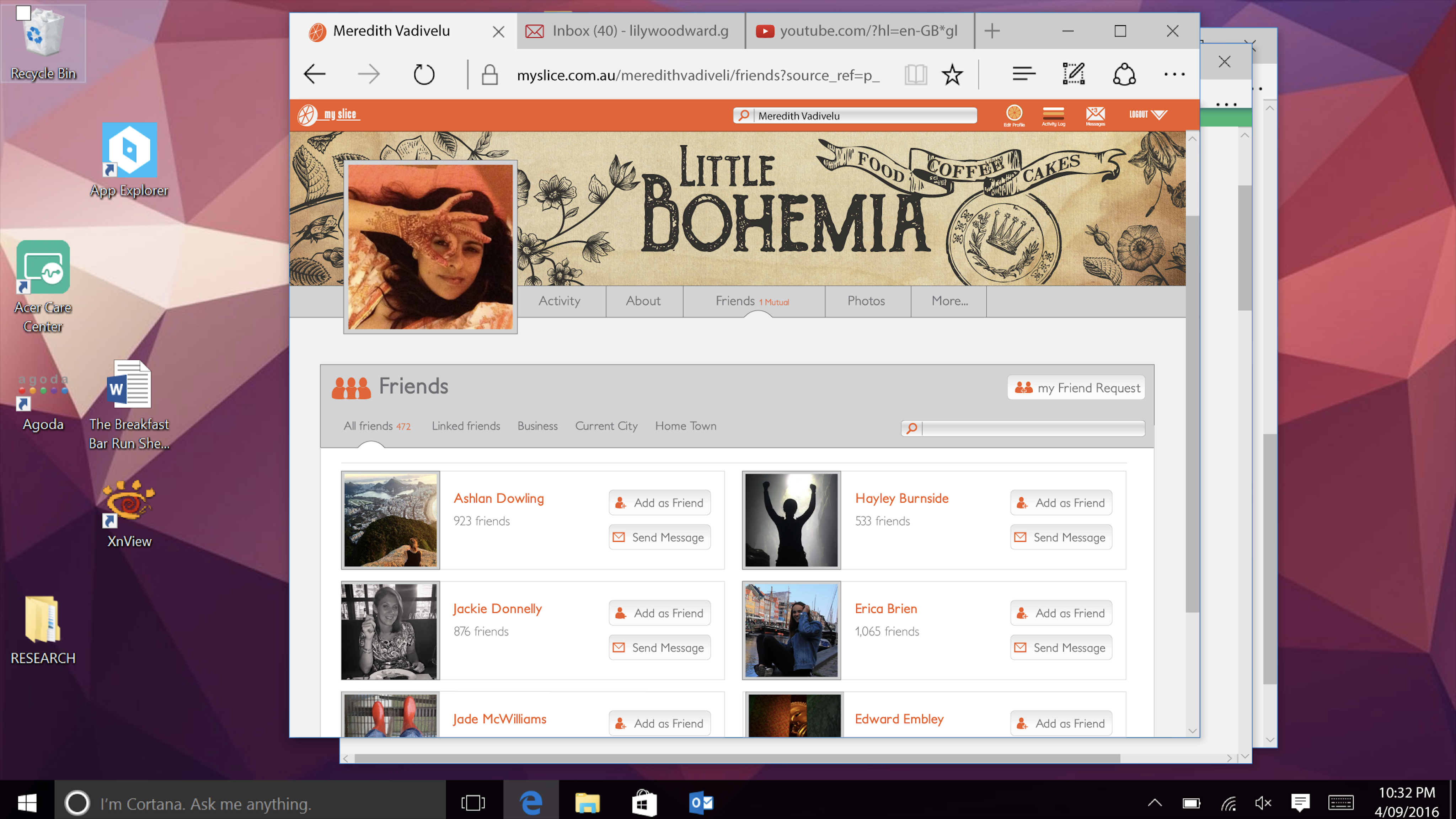
Task: Click the Action Center notification icon
Action: (x=1301, y=802)
